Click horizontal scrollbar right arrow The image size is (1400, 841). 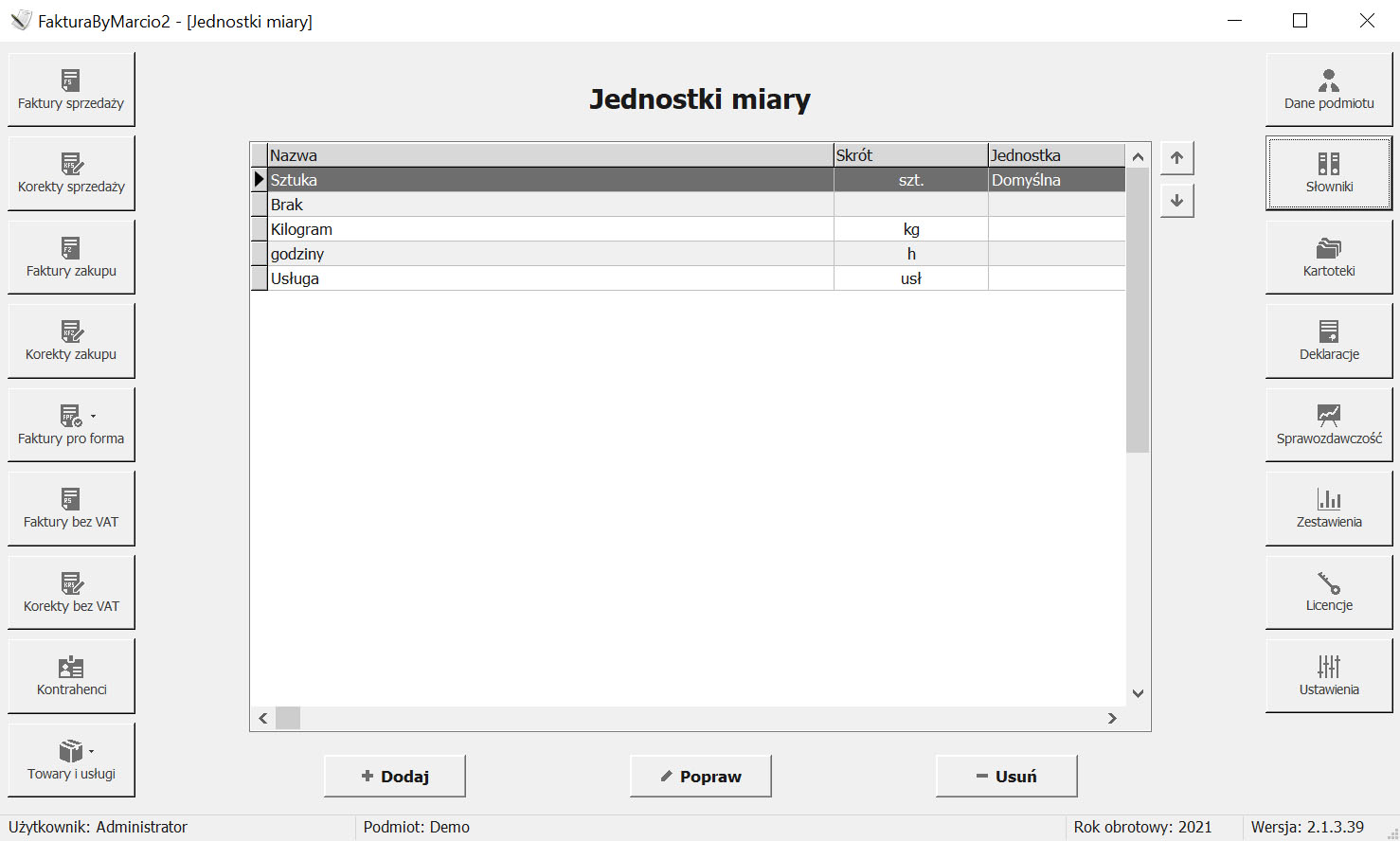(1113, 719)
